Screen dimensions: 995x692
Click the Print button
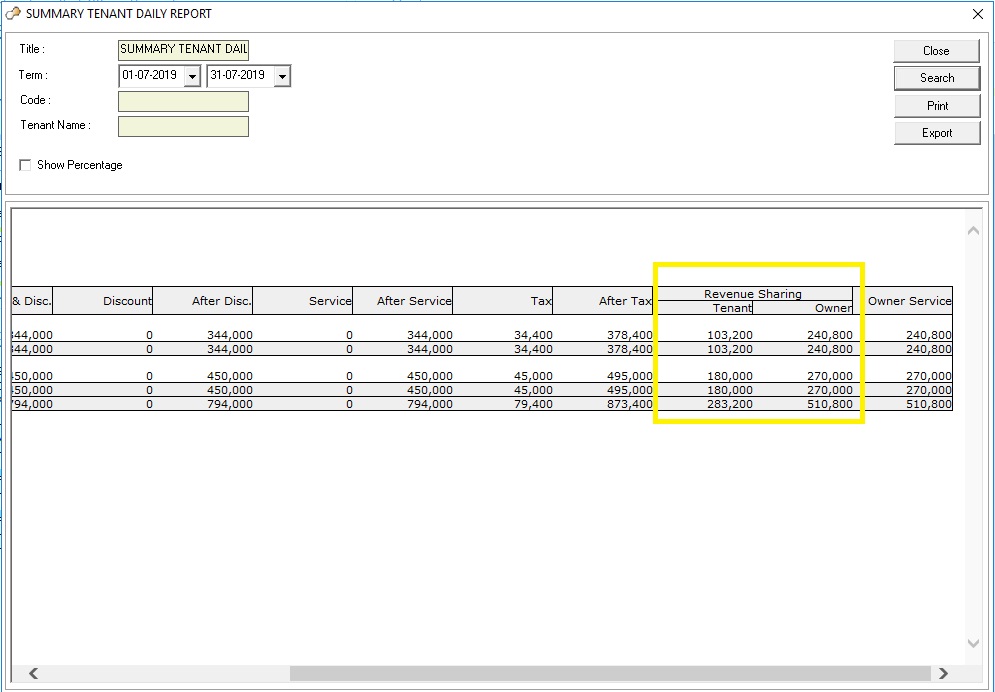936,105
